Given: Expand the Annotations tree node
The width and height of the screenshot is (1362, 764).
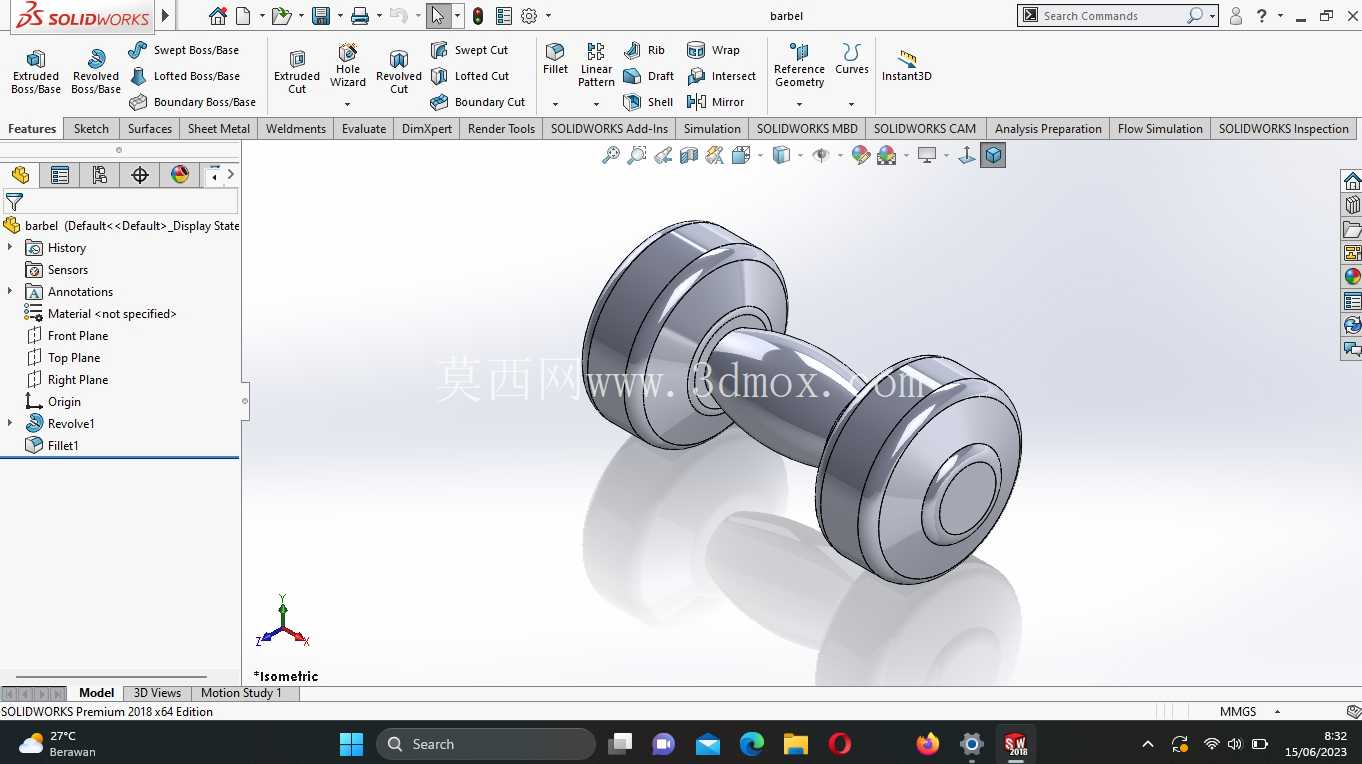Looking at the screenshot, I should (10, 291).
